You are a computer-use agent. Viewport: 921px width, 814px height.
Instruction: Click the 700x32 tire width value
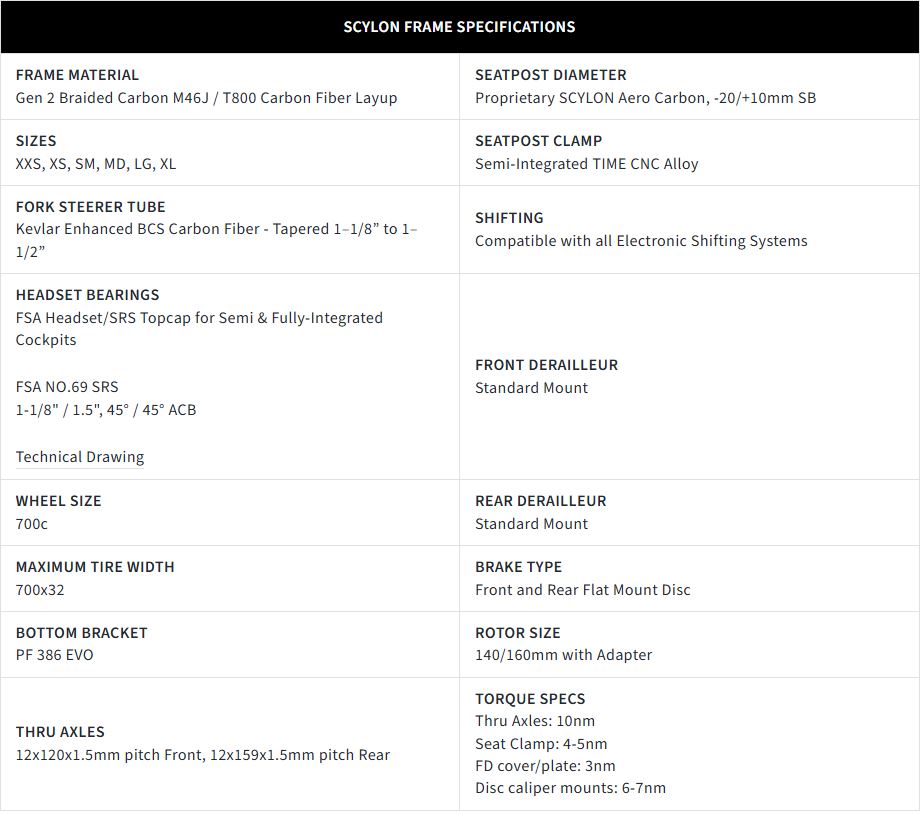tap(40, 590)
